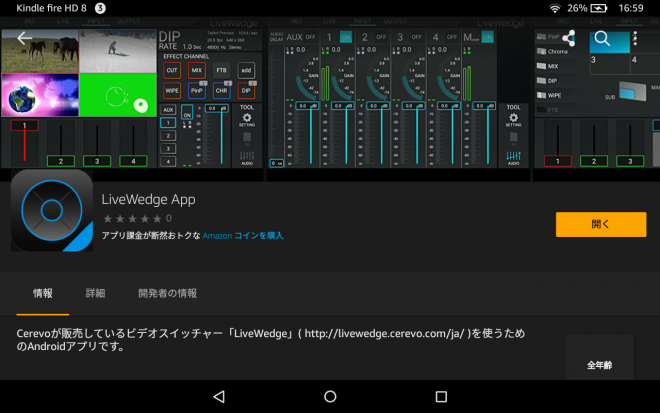
Task: Switch to the 詳細 tab
Action: click(96, 293)
